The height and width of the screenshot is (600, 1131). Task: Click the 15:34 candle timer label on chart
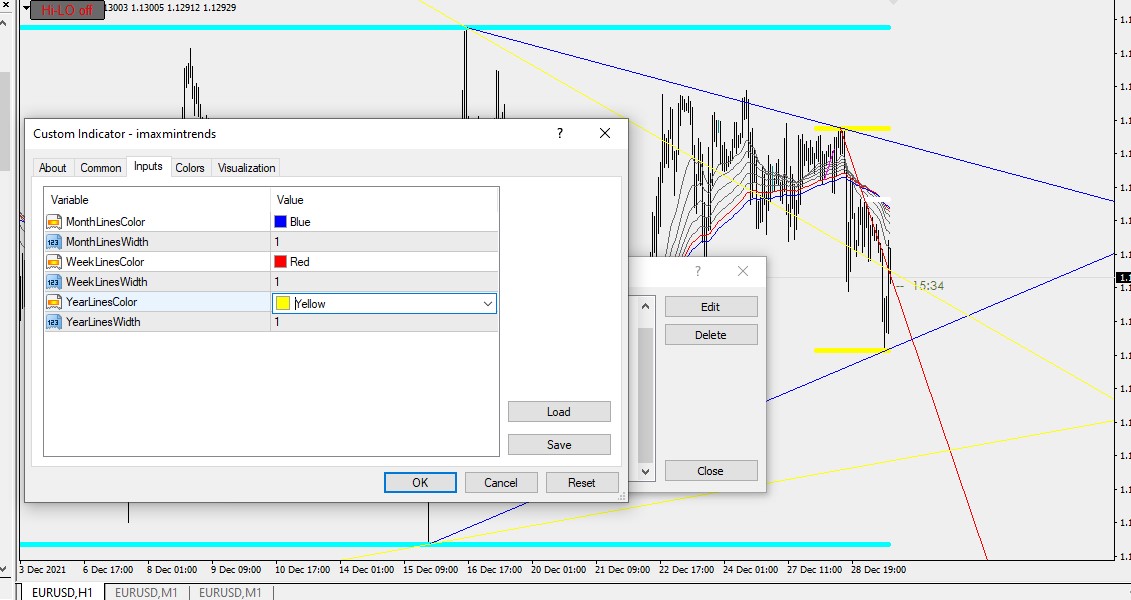coord(928,286)
